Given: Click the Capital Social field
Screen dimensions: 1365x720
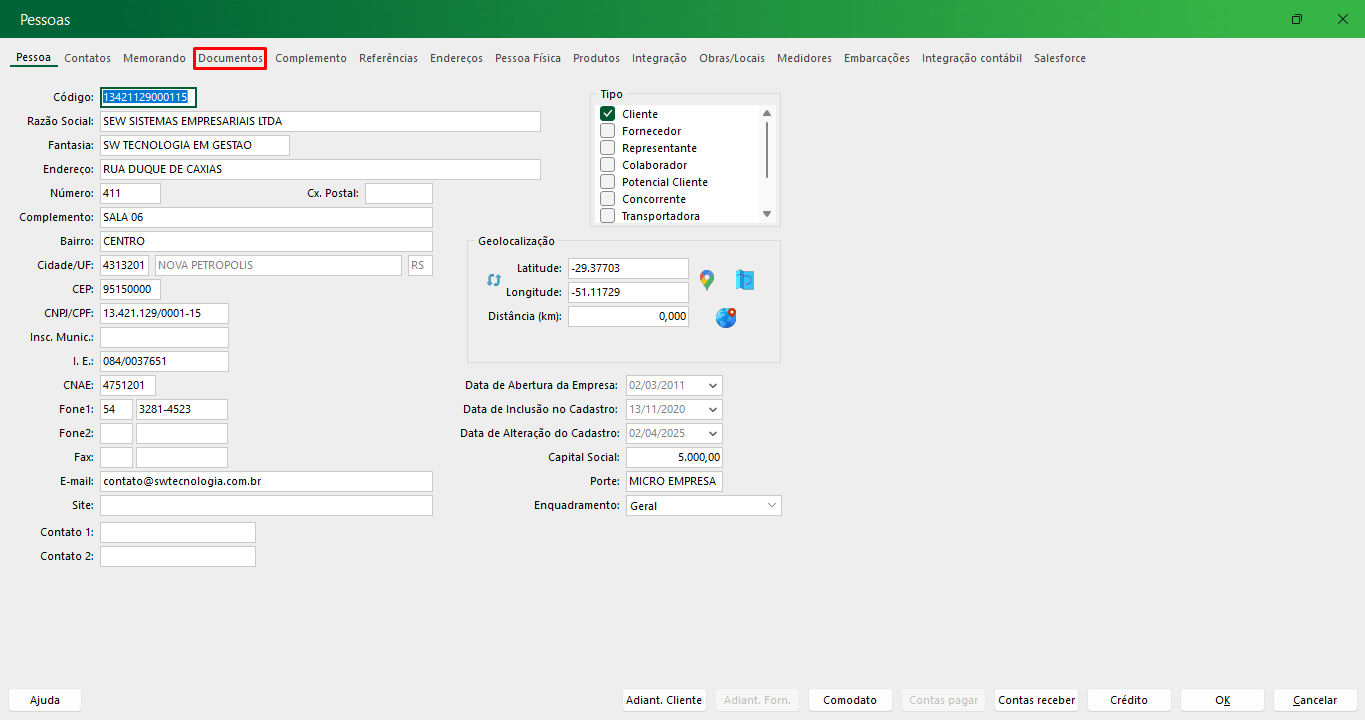Looking at the screenshot, I should (x=674, y=457).
